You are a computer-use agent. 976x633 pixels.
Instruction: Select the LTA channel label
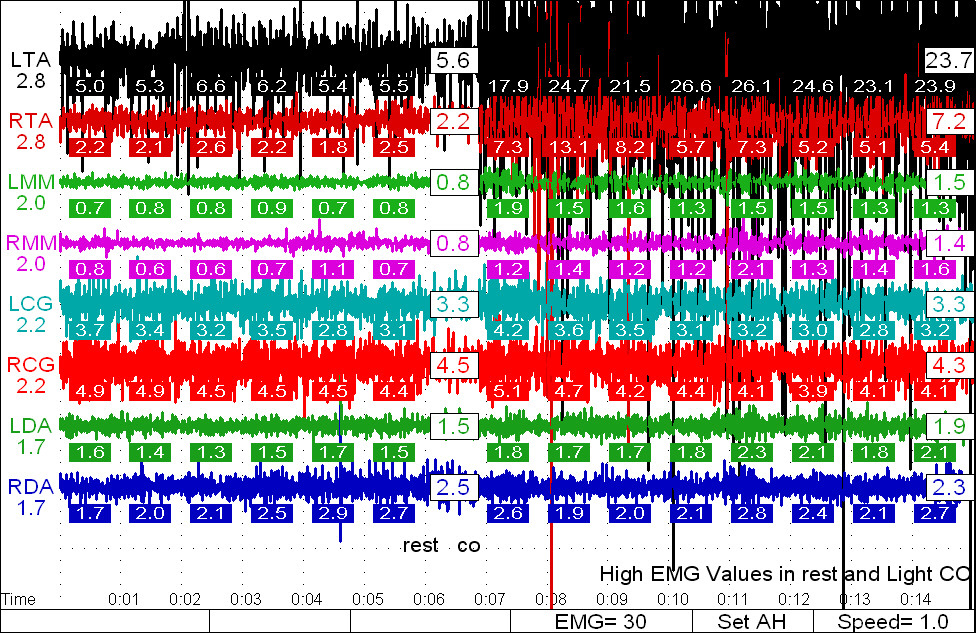click(x=30, y=60)
